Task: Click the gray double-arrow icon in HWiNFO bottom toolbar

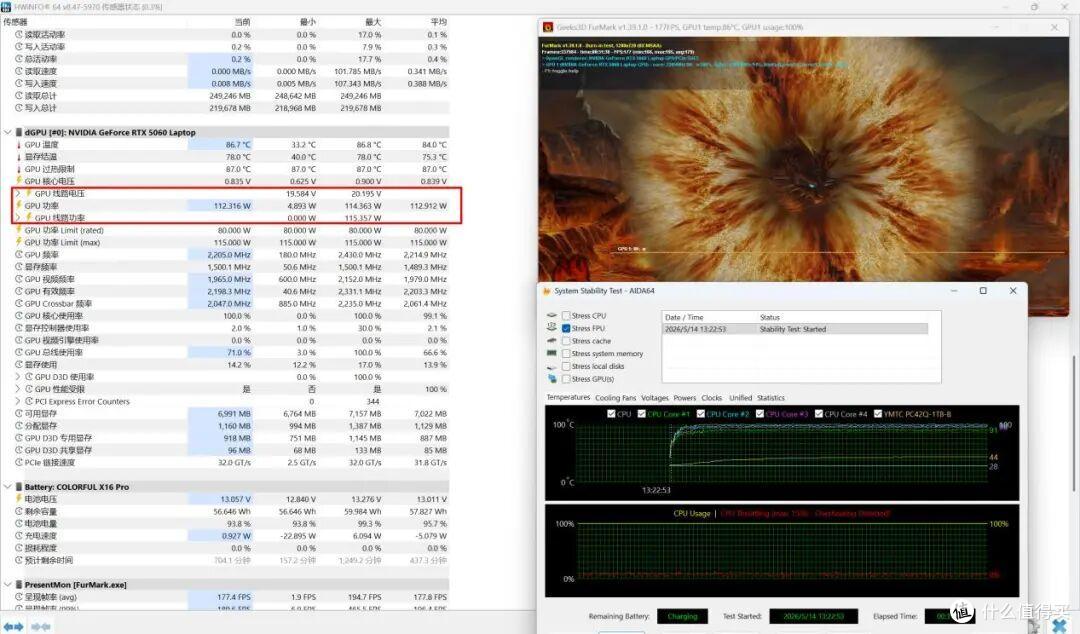Action: tap(41, 626)
